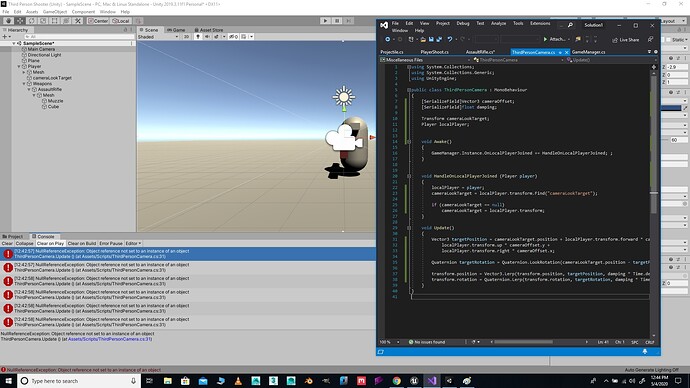This screenshot has height=388, width=690.
Task: Toggle Error Pause in Console
Action: pyautogui.click(x=111, y=243)
